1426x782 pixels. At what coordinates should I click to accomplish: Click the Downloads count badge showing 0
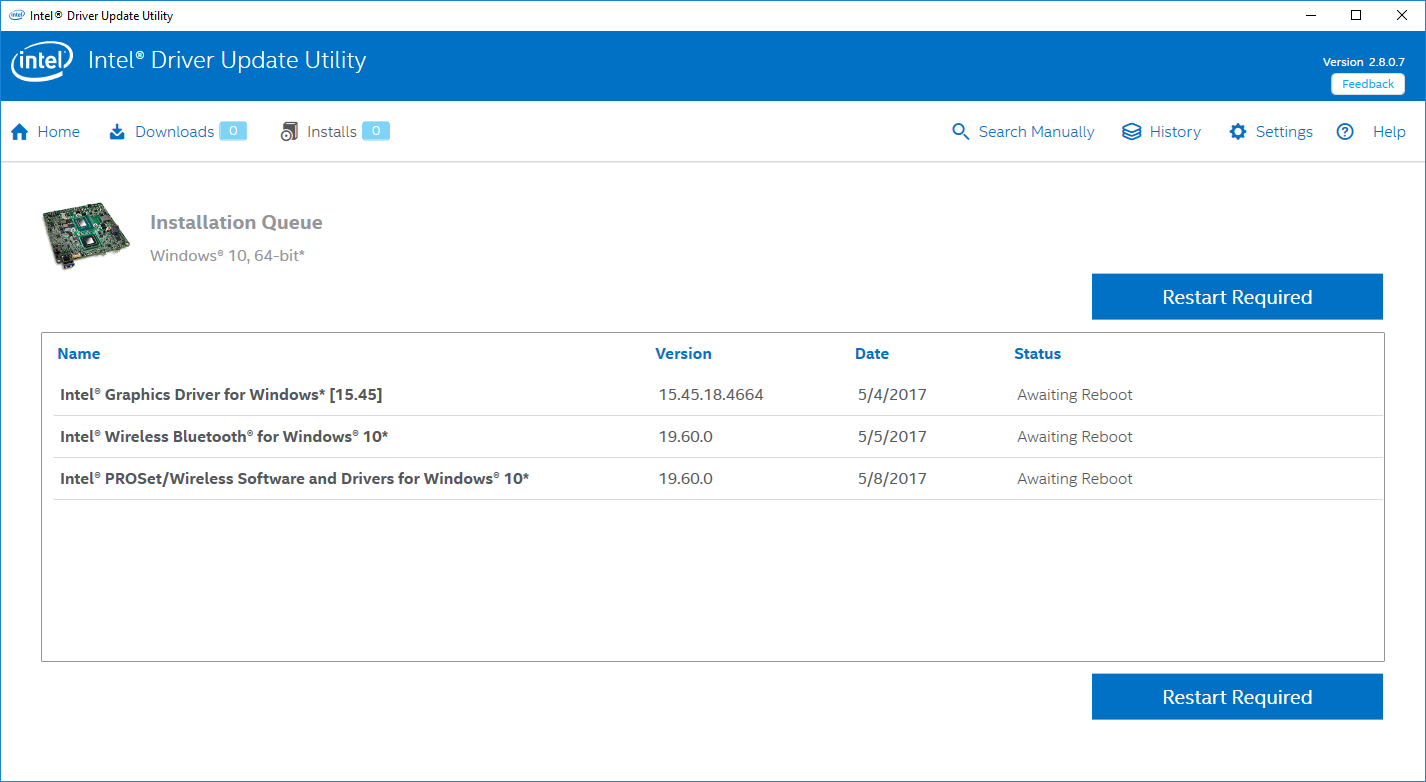coord(233,131)
